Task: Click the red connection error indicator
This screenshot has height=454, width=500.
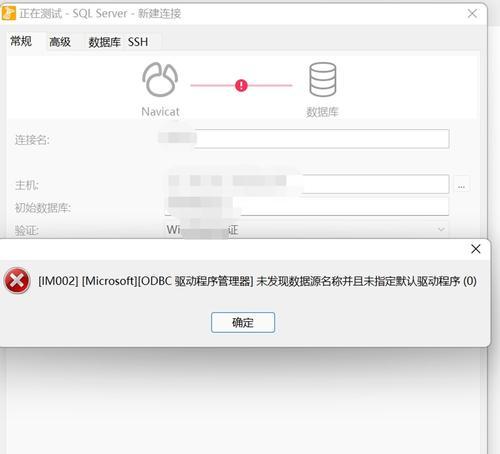Action: point(241,86)
